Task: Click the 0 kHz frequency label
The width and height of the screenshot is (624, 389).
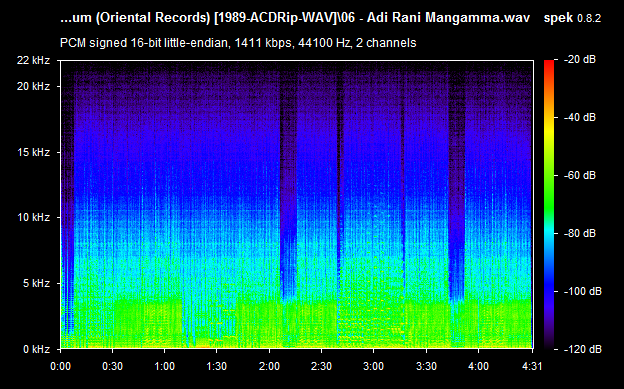Action: pos(36,349)
